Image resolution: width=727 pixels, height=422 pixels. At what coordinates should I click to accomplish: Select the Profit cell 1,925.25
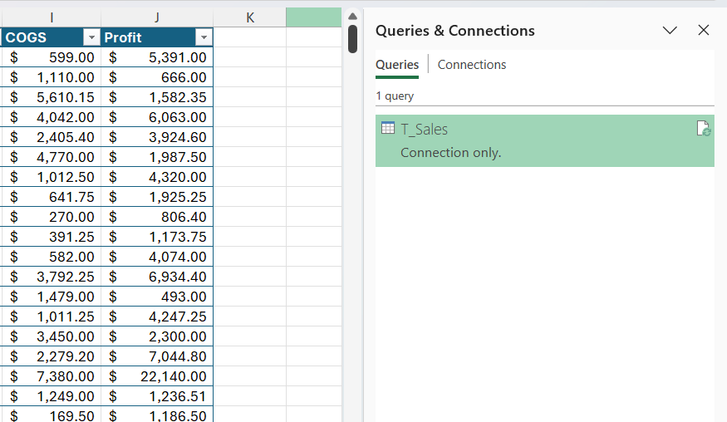click(x=157, y=197)
